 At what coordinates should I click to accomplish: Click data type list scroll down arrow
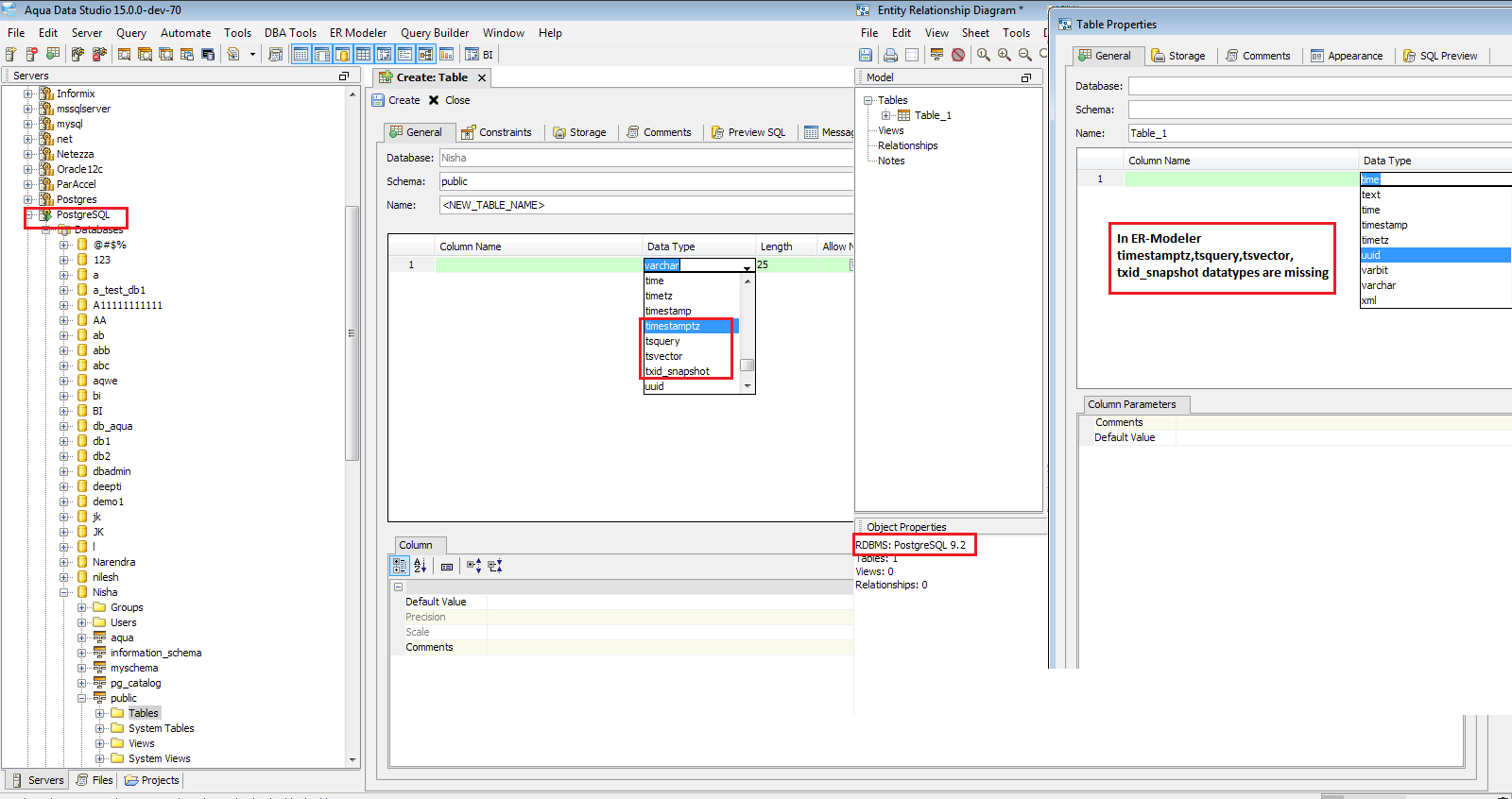(x=747, y=386)
